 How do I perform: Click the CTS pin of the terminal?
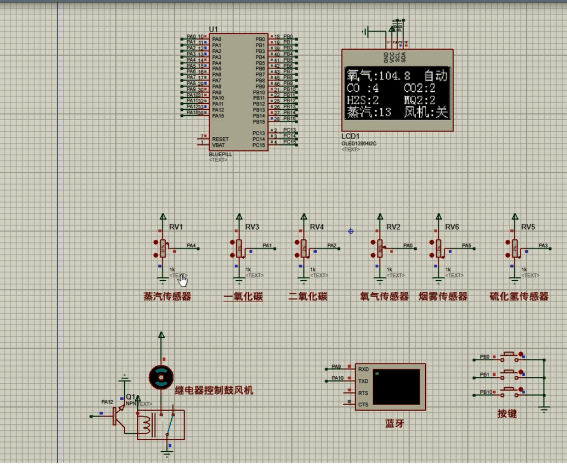363,405
